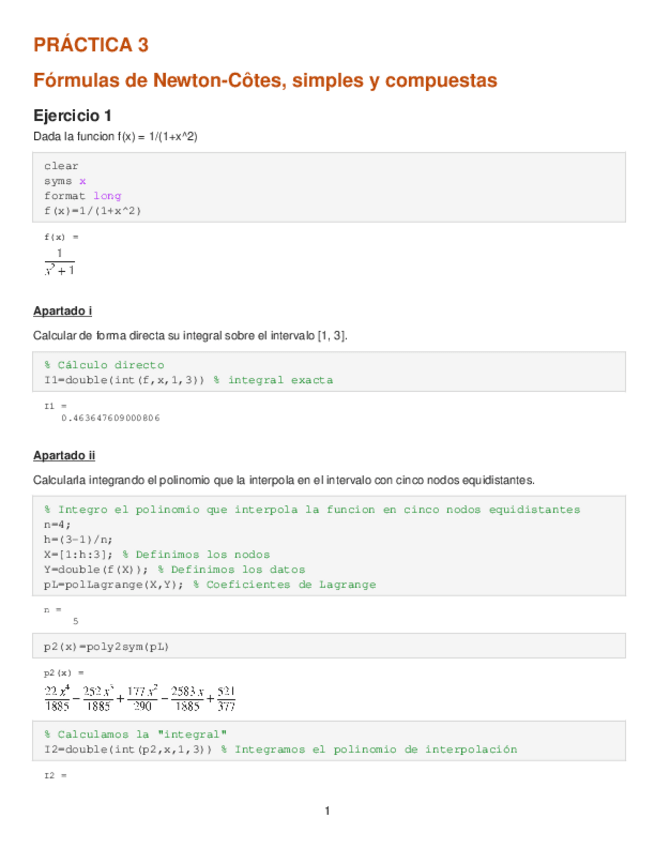Click the underlined Apartado ii heading
The image size is (655, 848).
click(64, 455)
